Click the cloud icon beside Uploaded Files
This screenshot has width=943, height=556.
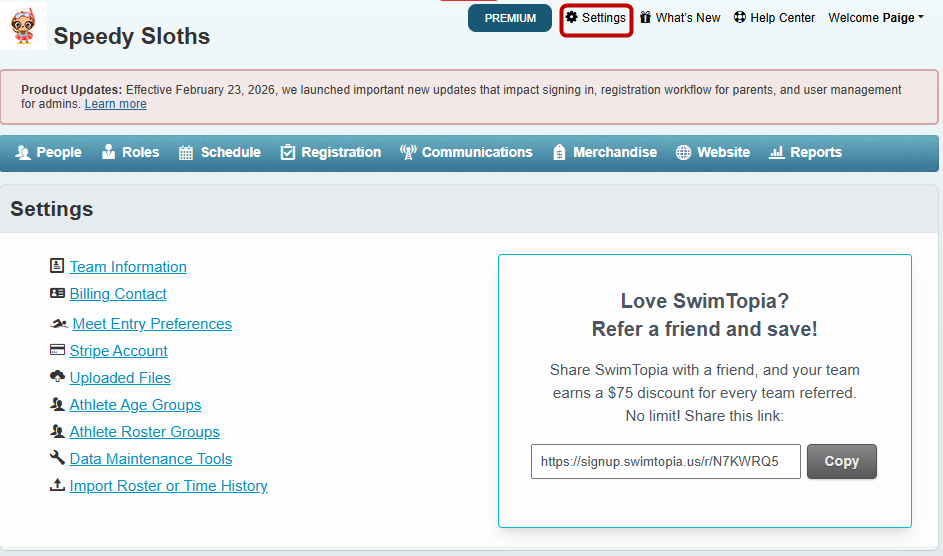(x=57, y=378)
